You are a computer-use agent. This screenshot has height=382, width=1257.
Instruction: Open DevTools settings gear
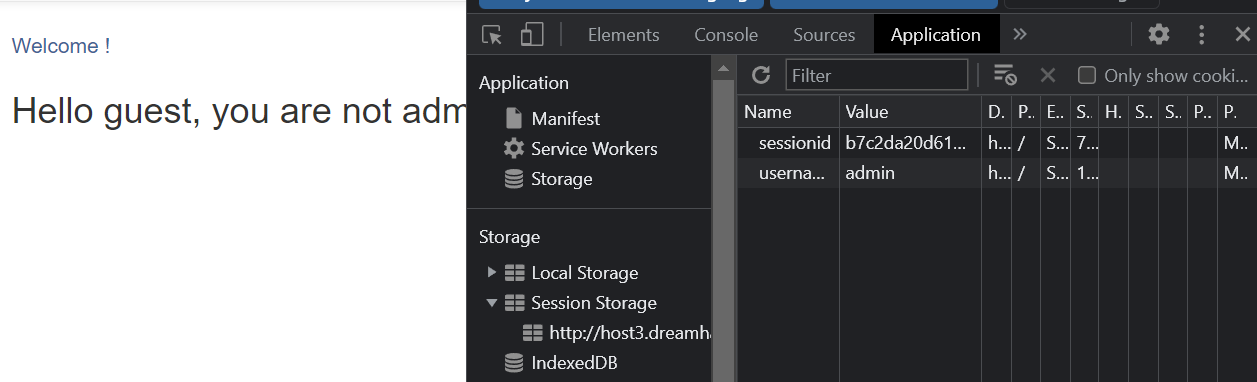tap(1159, 35)
